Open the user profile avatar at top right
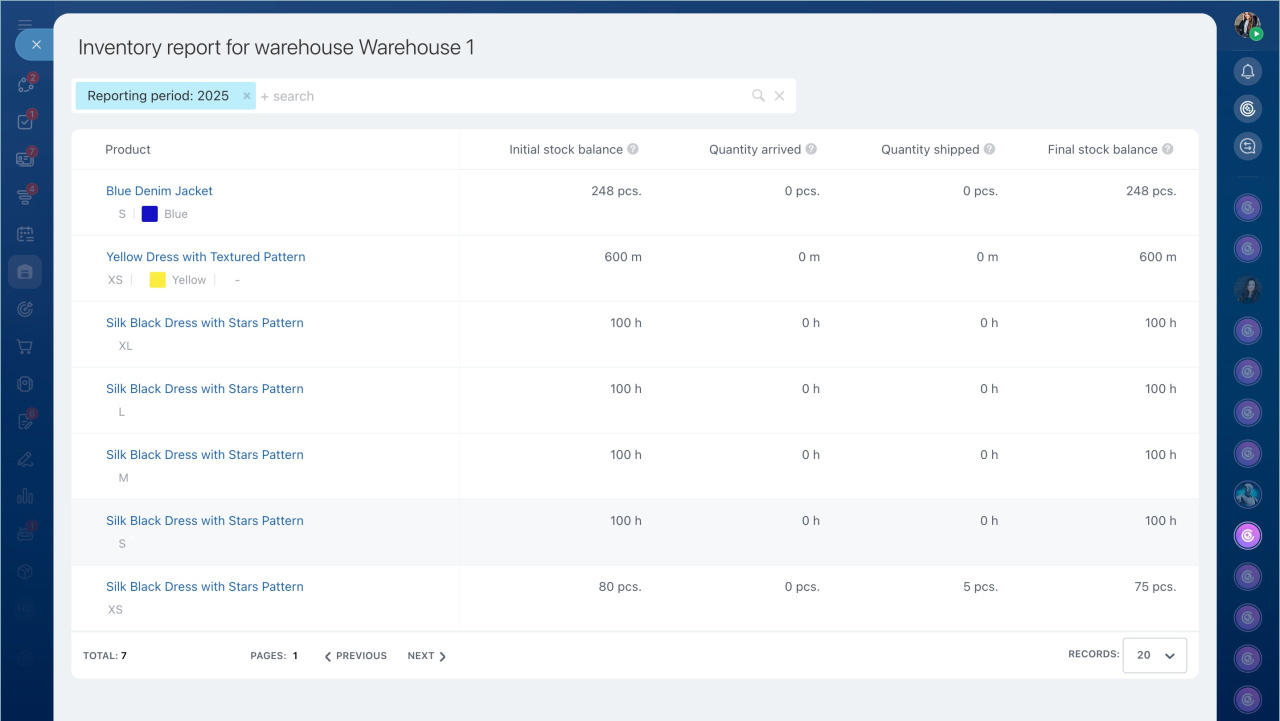 (x=1247, y=25)
